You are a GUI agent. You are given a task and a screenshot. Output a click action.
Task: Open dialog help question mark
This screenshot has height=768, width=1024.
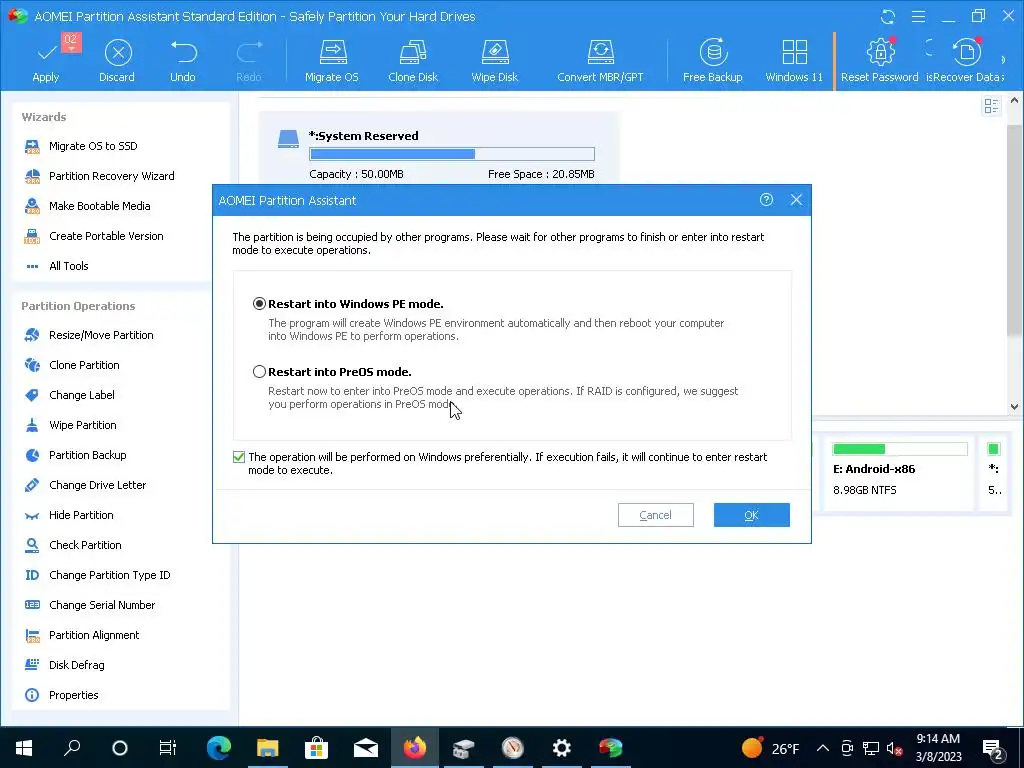coord(767,200)
